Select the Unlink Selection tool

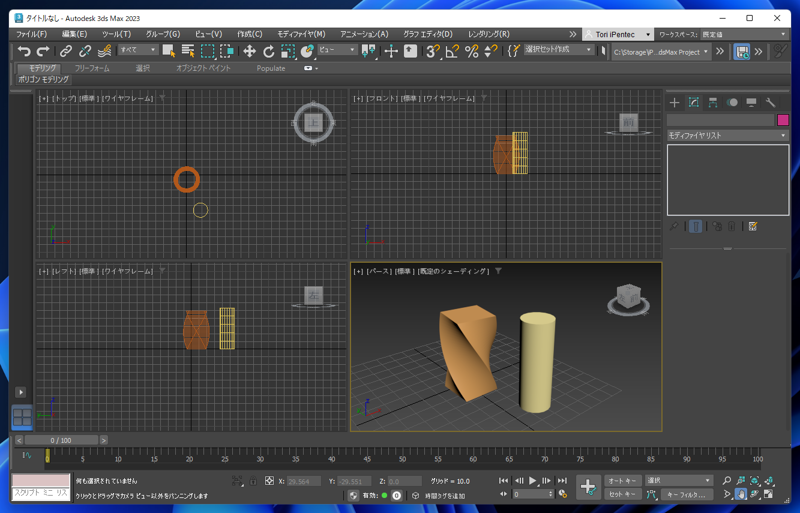[x=85, y=51]
